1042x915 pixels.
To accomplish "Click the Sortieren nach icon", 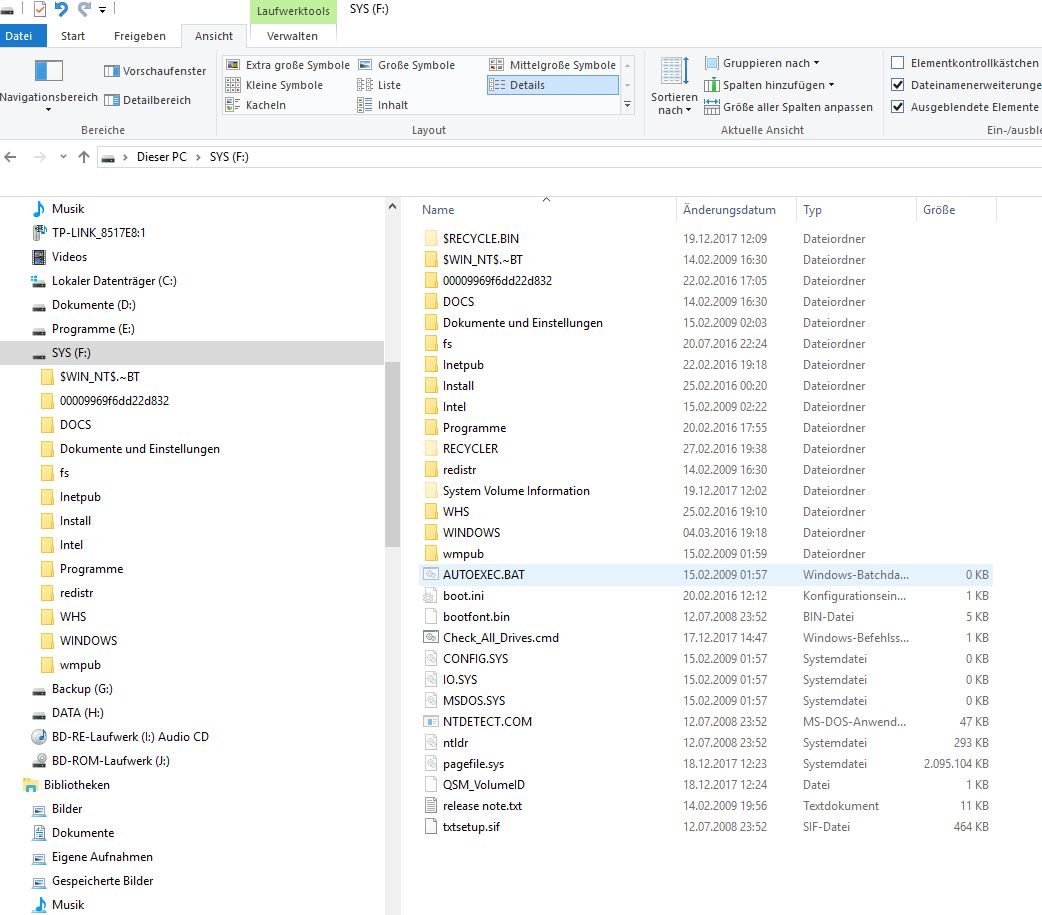I will [673, 72].
